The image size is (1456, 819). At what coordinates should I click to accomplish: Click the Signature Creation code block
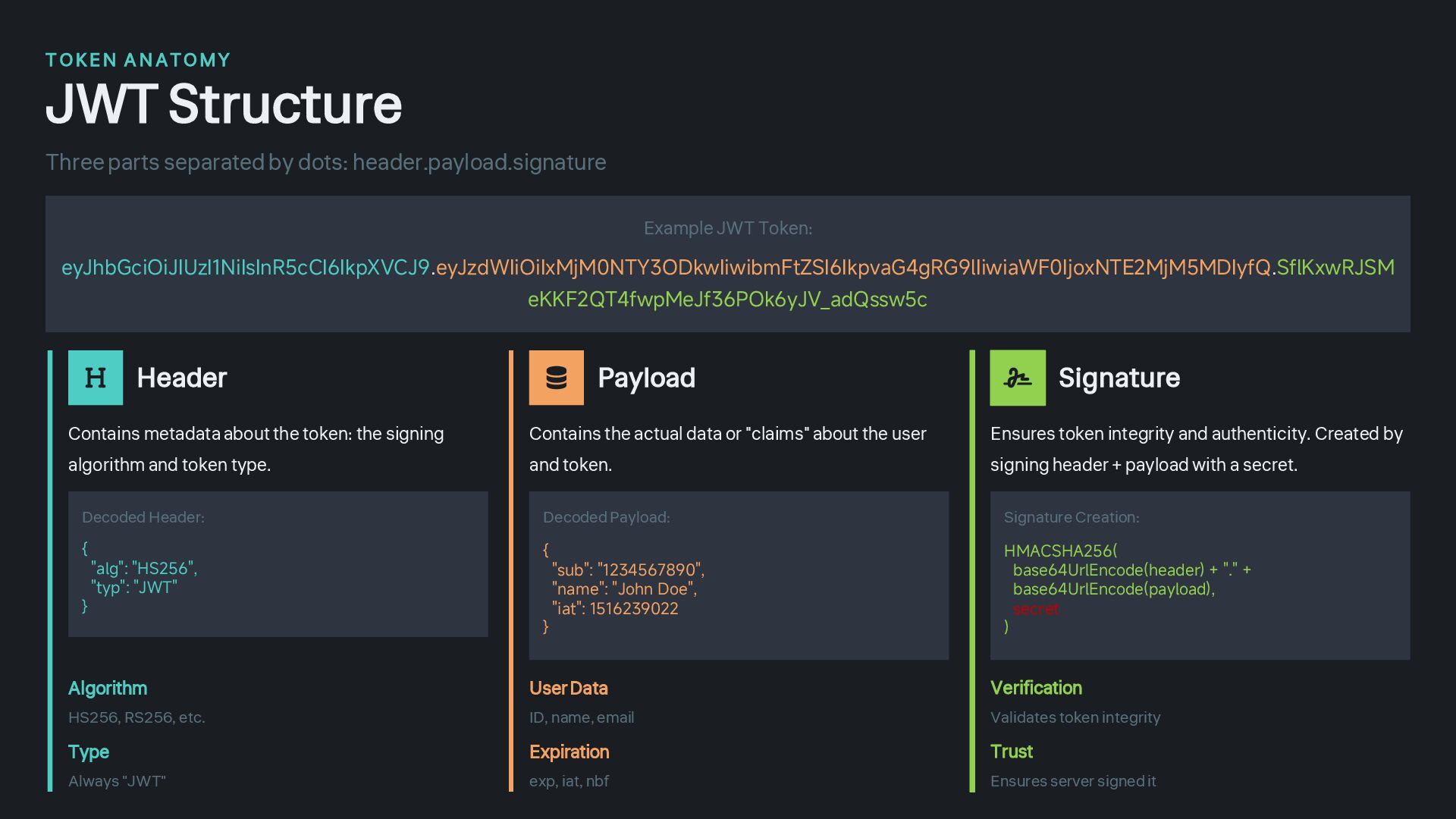pyautogui.click(x=1199, y=576)
